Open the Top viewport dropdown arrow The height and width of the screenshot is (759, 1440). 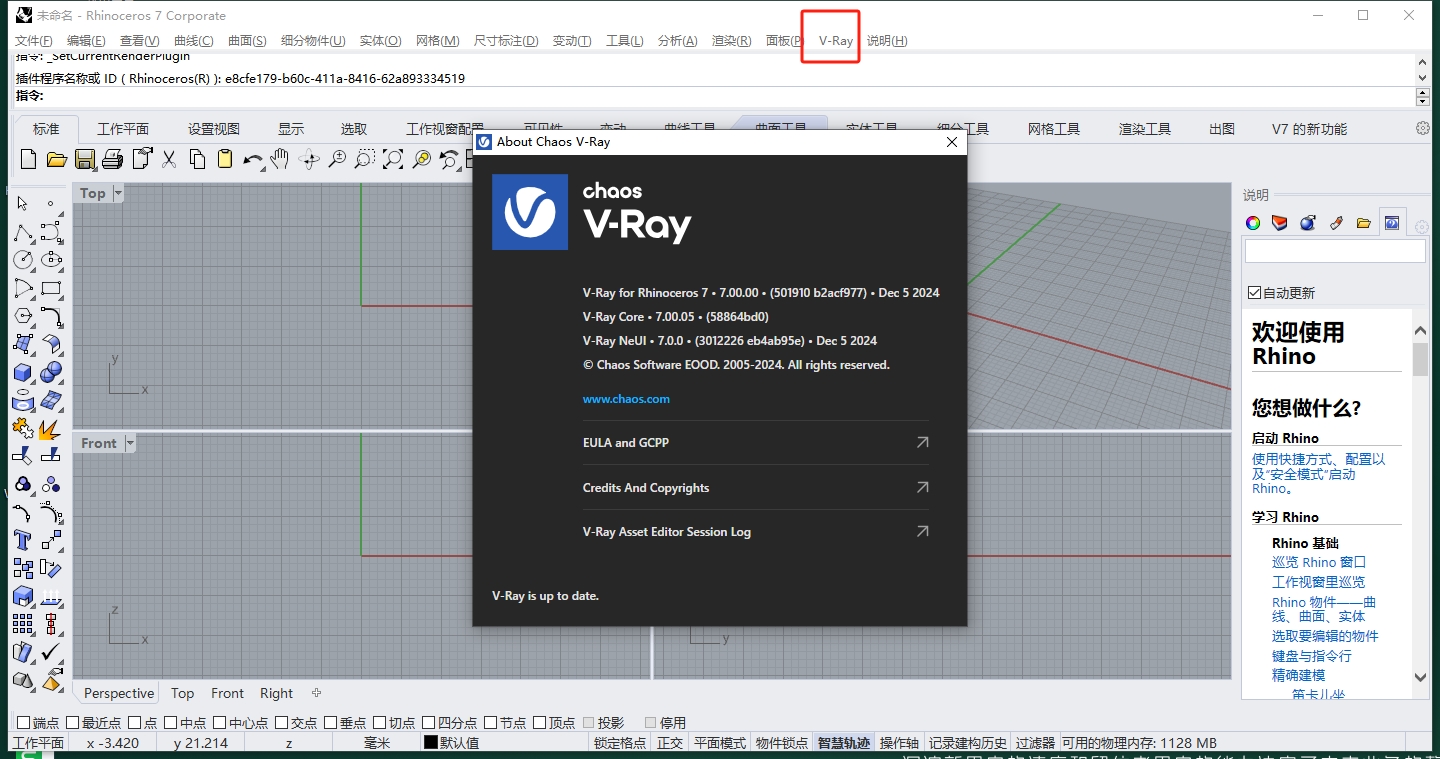click(x=118, y=193)
